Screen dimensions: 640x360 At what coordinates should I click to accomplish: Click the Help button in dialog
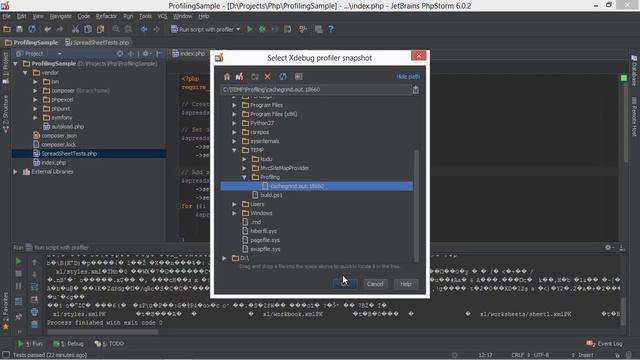406,284
